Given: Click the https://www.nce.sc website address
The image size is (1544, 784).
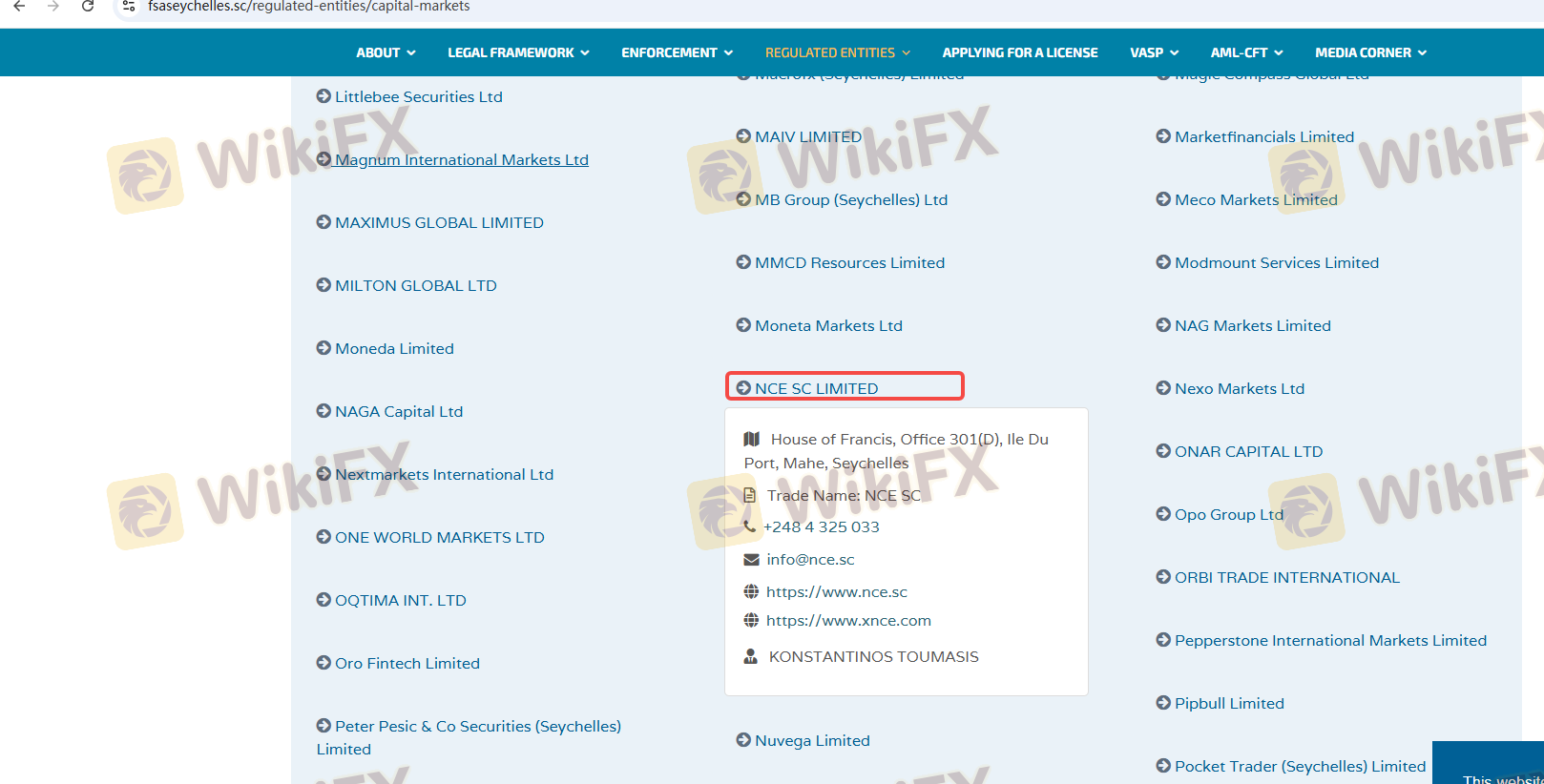Looking at the screenshot, I should tap(837, 591).
